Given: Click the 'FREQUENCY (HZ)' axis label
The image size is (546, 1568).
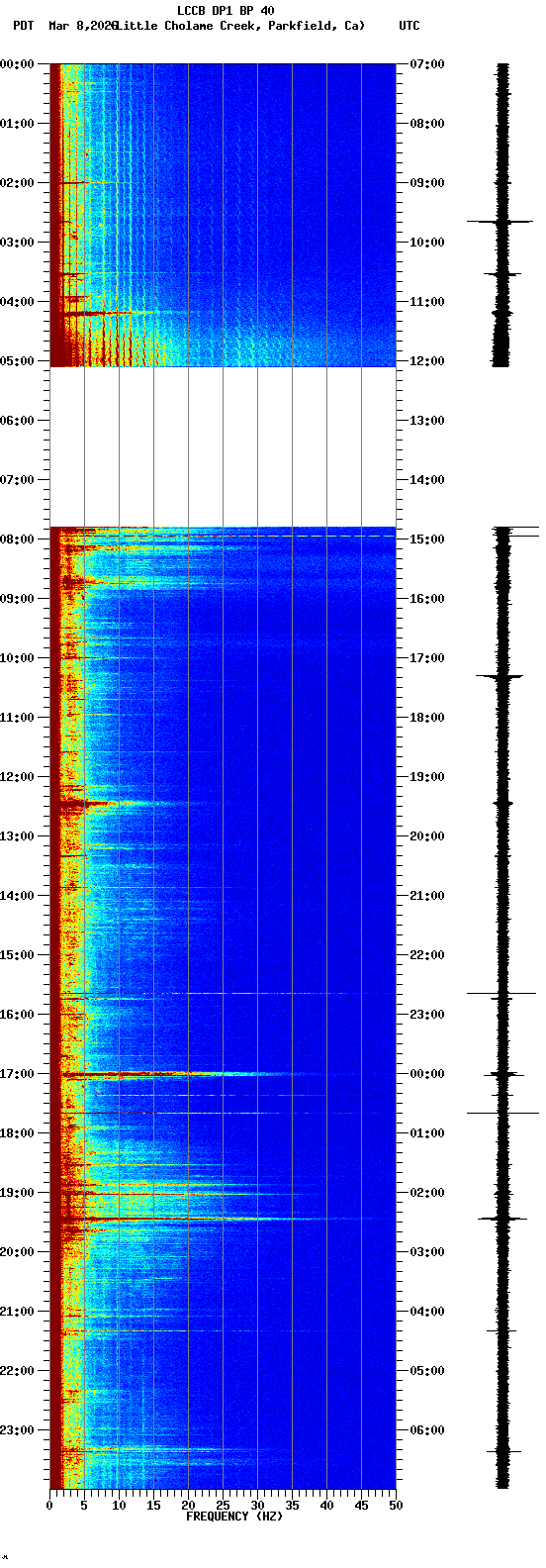Looking at the screenshot, I should coord(234,1517).
